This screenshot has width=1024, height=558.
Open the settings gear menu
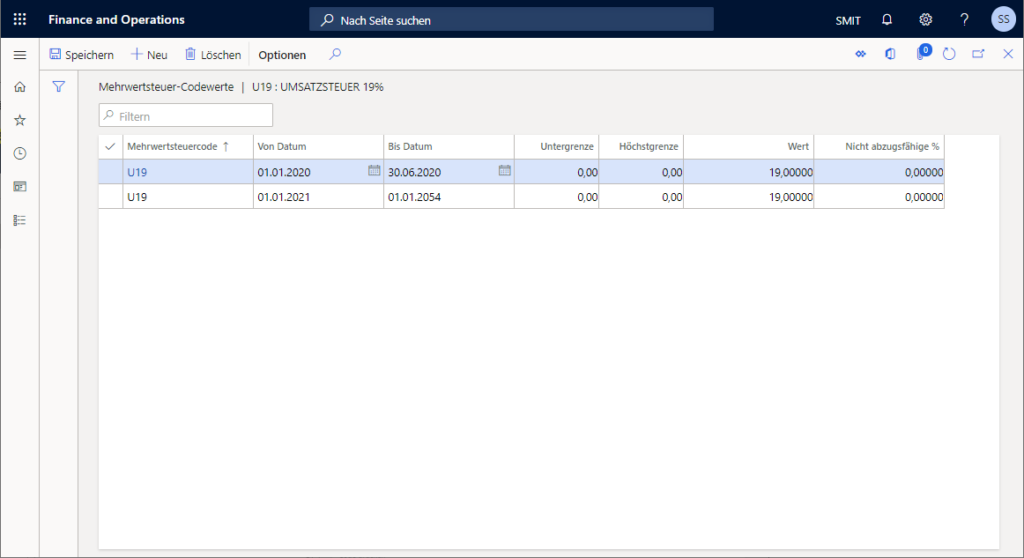925,20
